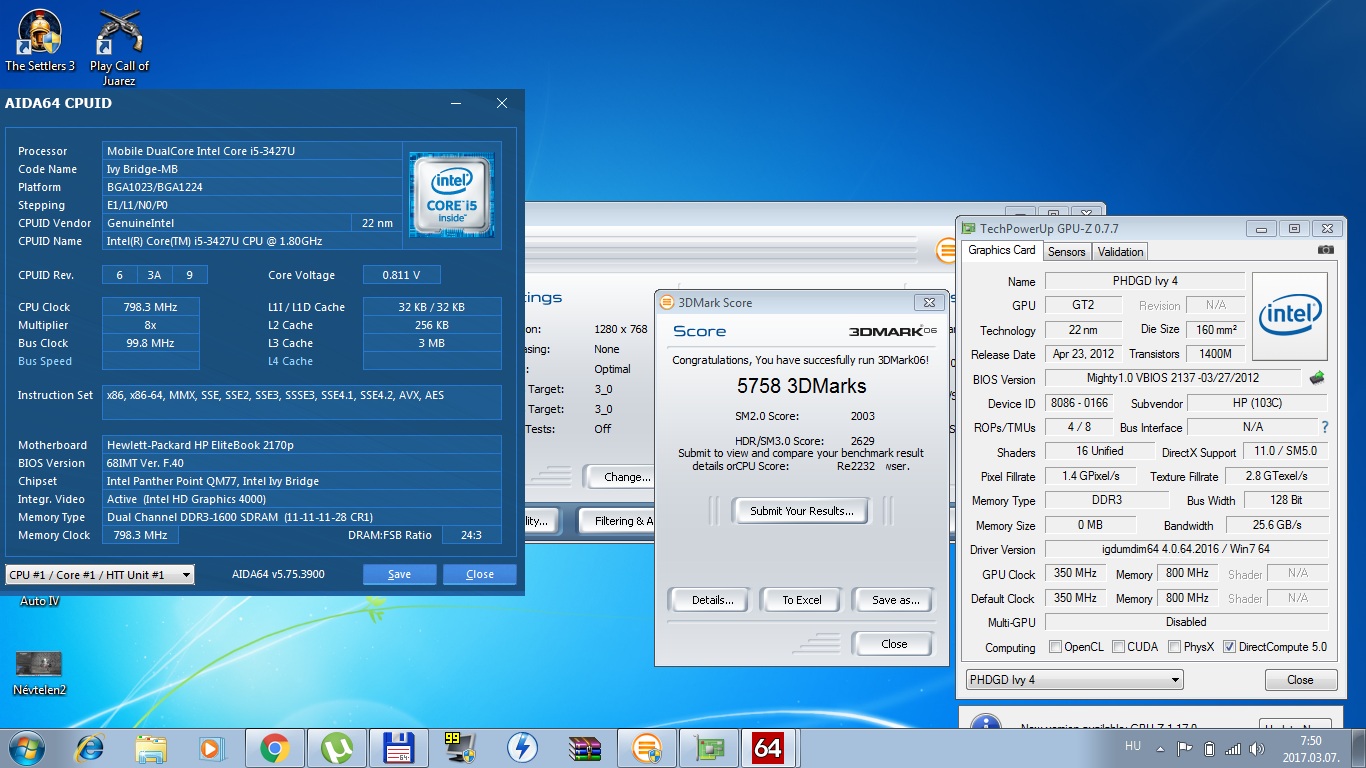
Task: Launch the Play Call of Juarez shortcut
Action: 119,47
